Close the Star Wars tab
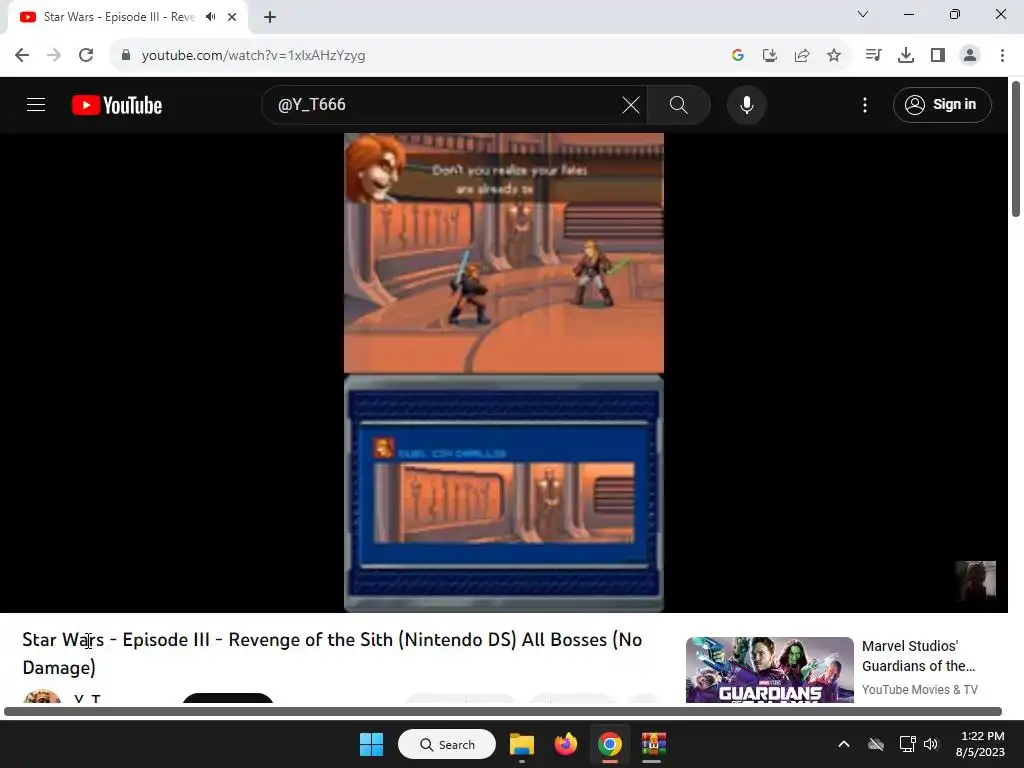Image resolution: width=1024 pixels, height=768 pixels. (232, 17)
